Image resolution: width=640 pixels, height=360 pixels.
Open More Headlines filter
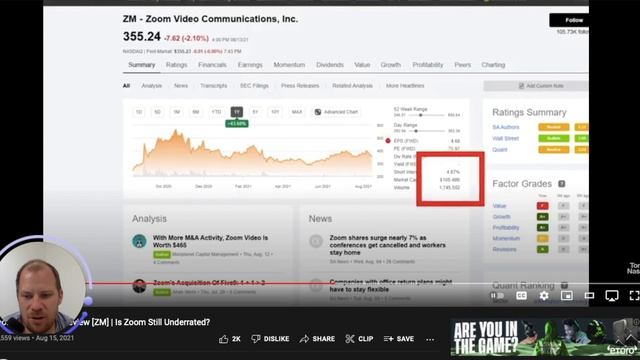click(405, 86)
